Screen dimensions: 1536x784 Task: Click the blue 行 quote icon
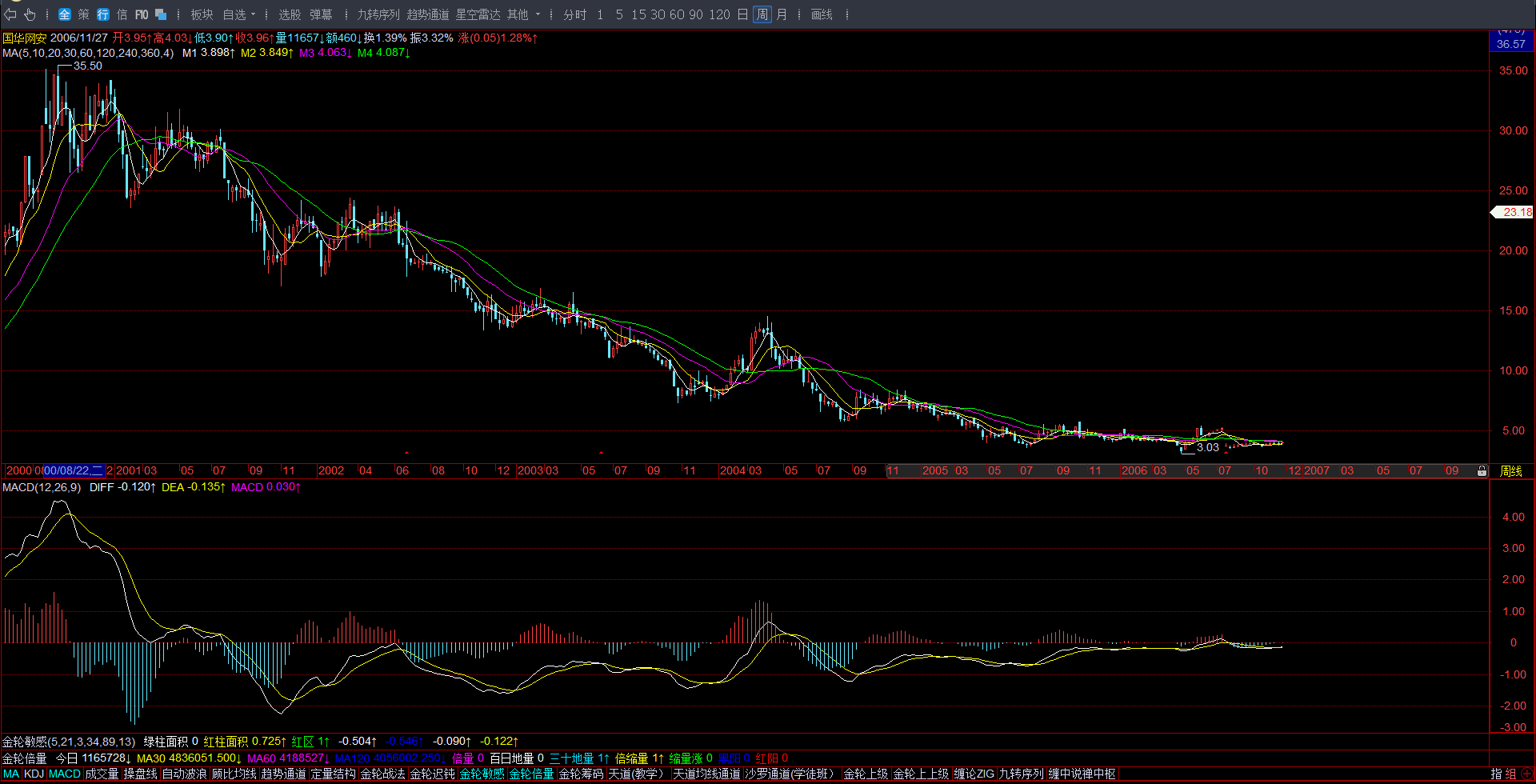click(103, 14)
